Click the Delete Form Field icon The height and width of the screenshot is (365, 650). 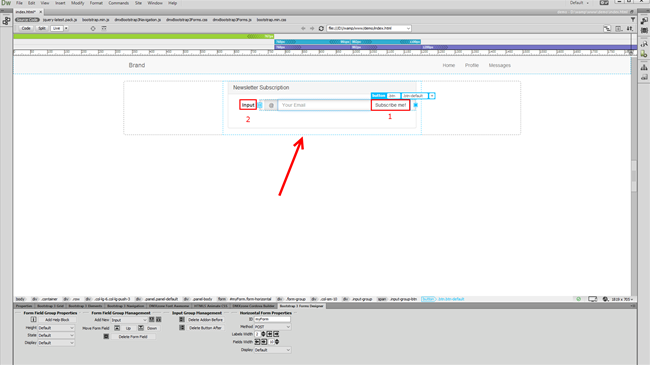pos(106,336)
